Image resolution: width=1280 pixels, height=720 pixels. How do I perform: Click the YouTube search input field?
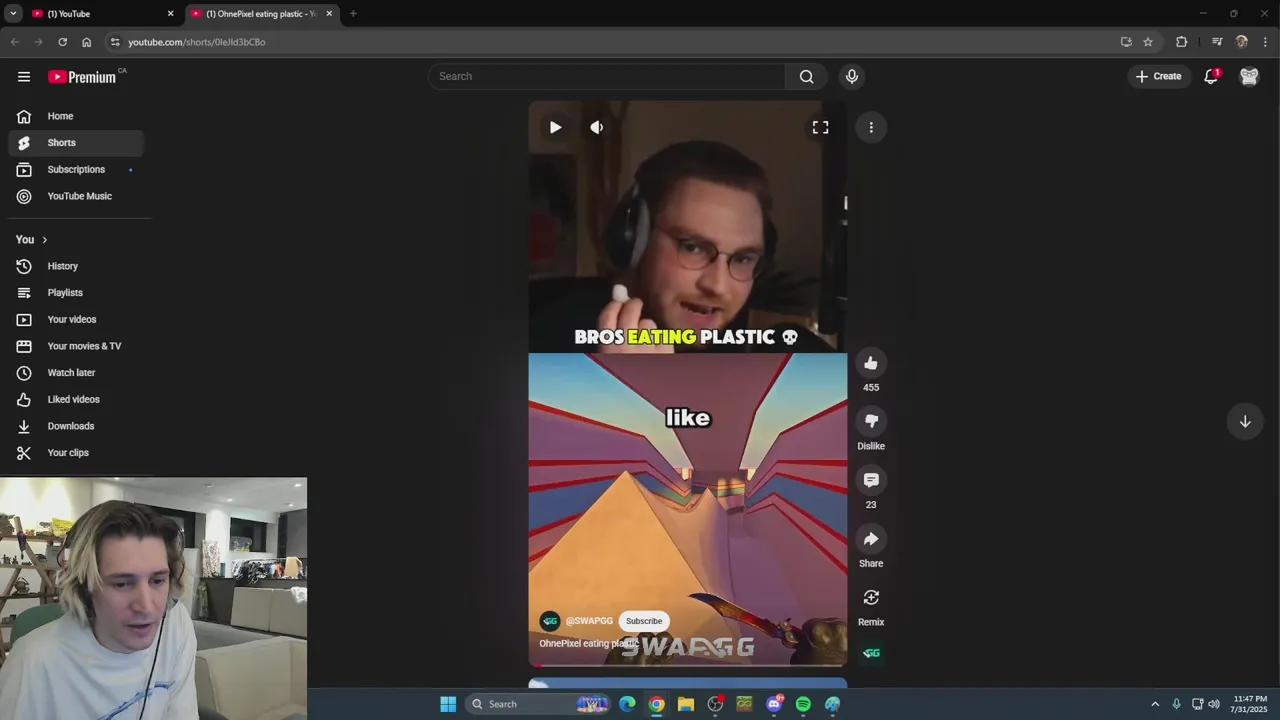point(607,77)
